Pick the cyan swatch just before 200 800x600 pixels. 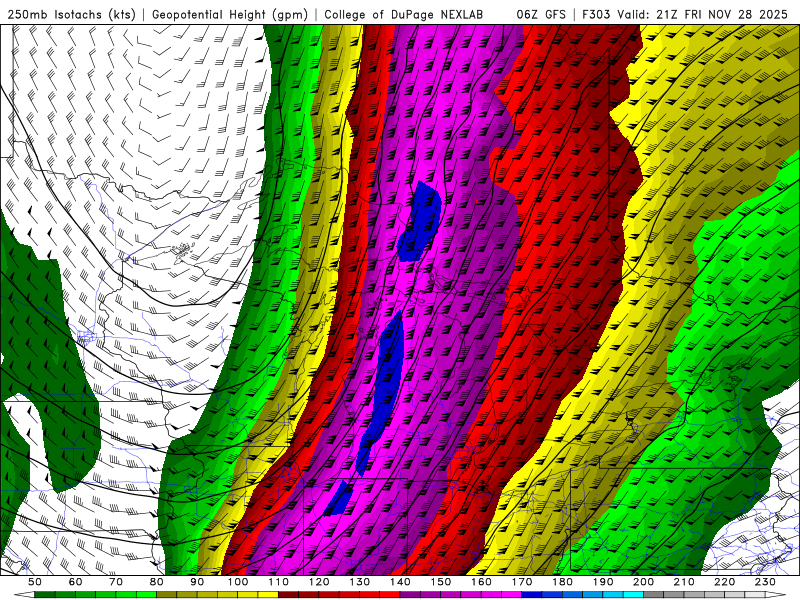point(633,594)
